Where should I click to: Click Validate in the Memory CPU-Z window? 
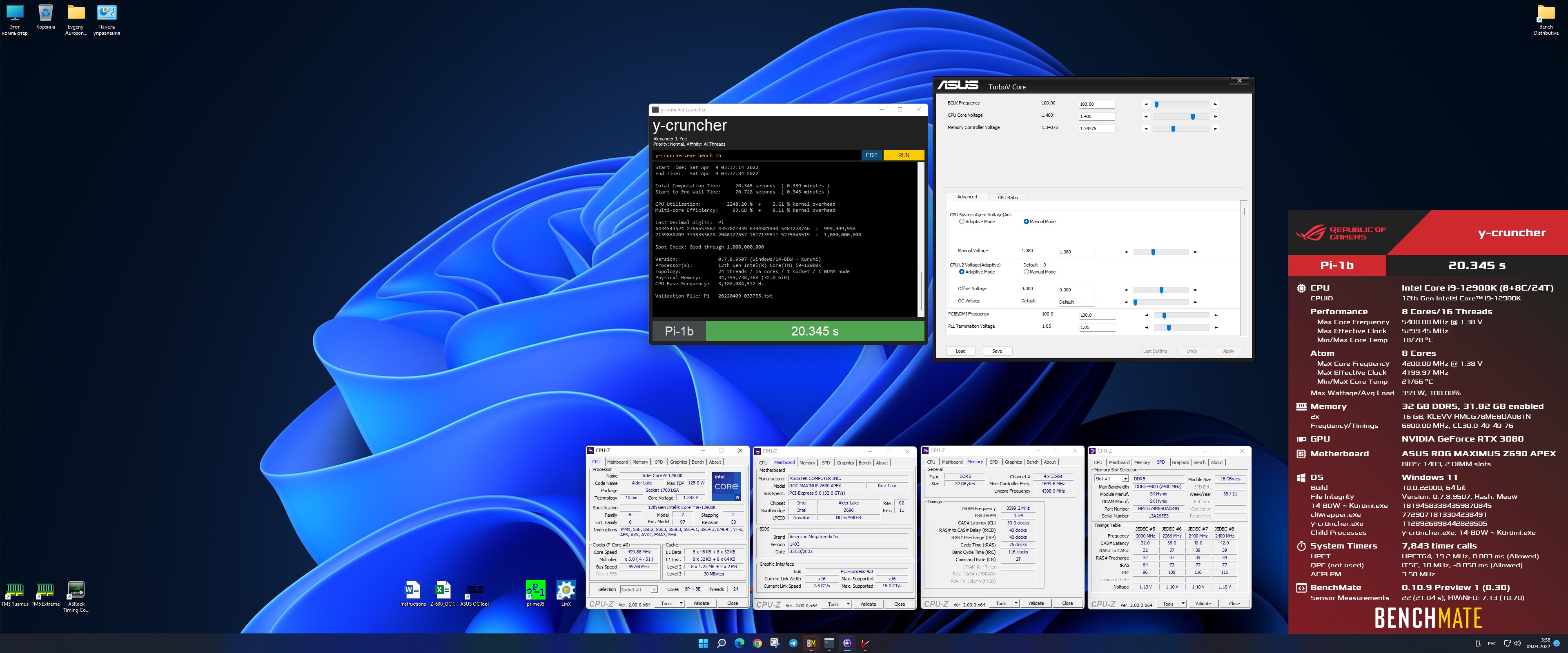tap(1036, 603)
